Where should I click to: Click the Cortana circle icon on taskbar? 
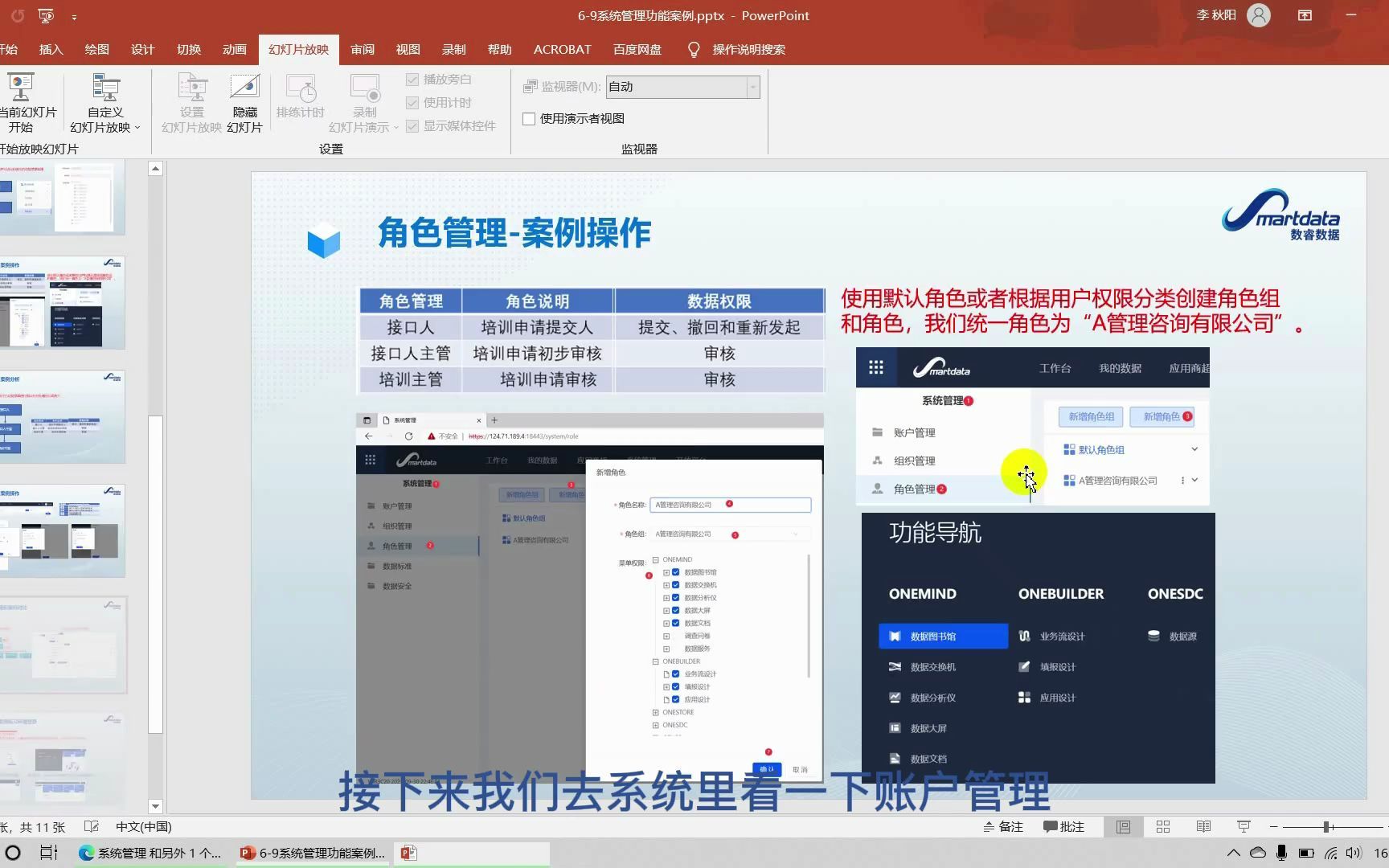click(x=13, y=853)
